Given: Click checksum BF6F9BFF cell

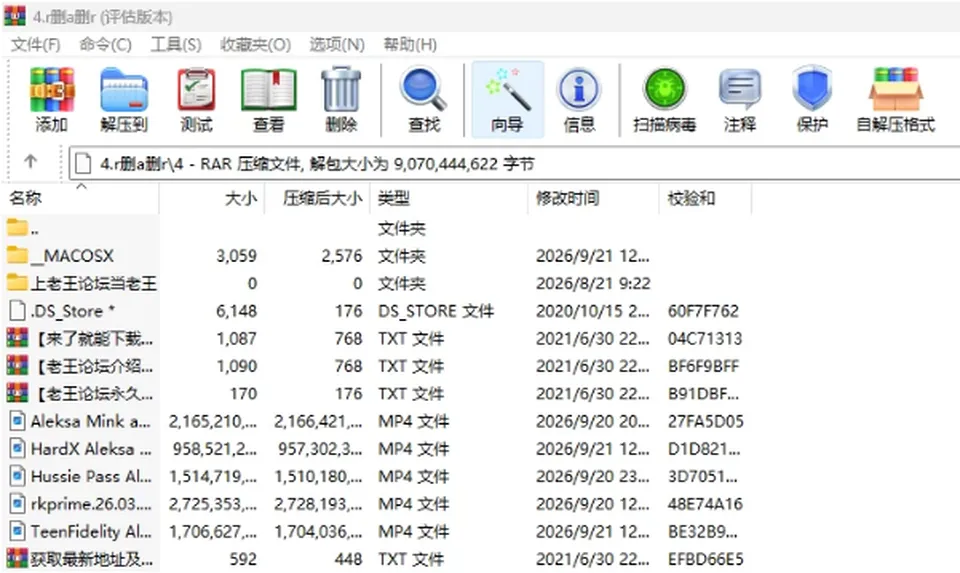Looking at the screenshot, I should (703, 366).
